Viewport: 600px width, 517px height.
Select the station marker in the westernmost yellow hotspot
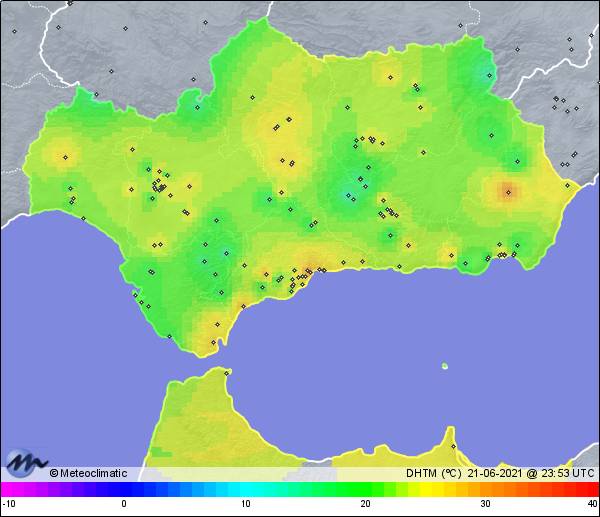(65, 157)
